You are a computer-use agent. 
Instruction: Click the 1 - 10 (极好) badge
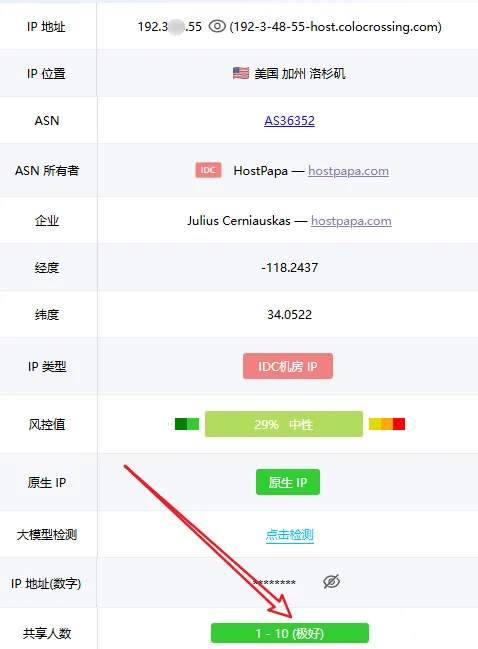click(x=290, y=633)
